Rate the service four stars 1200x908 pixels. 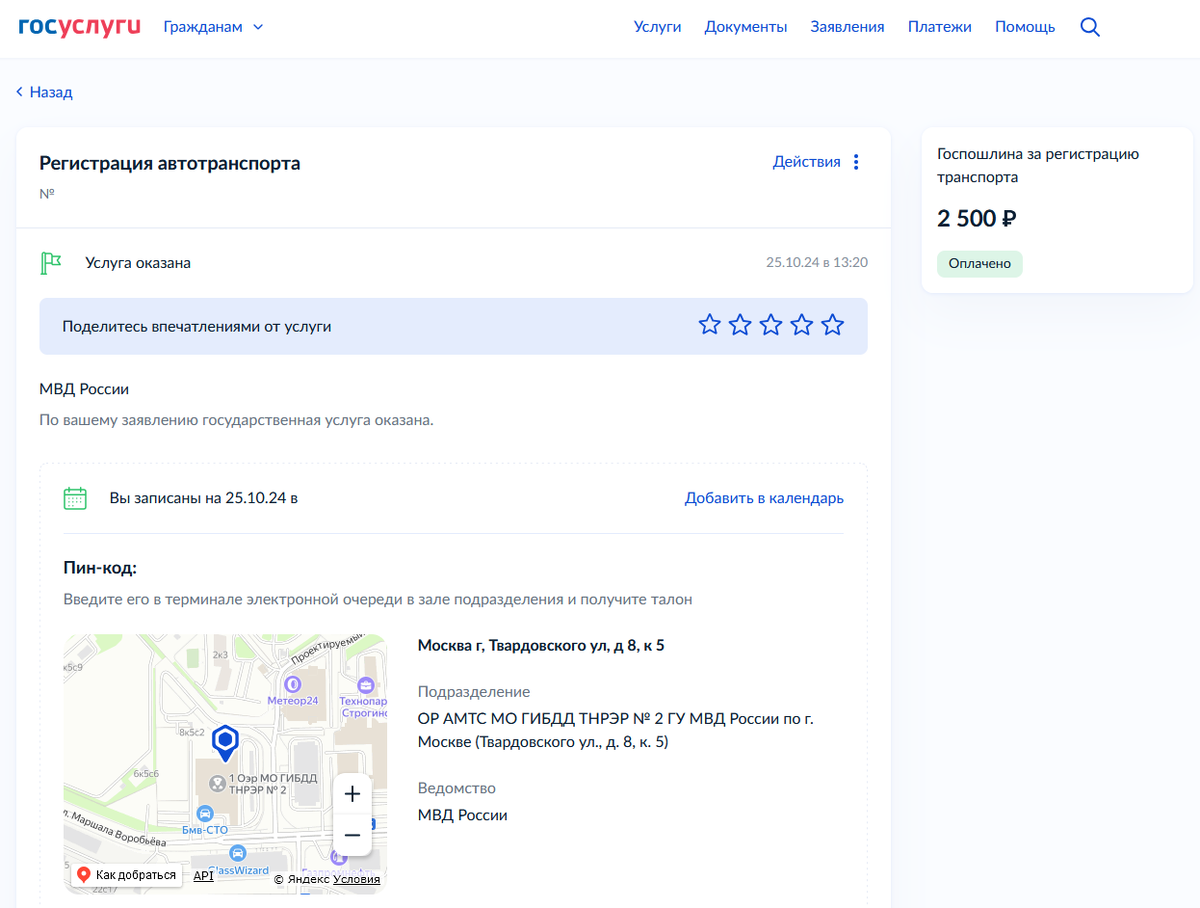coord(802,325)
